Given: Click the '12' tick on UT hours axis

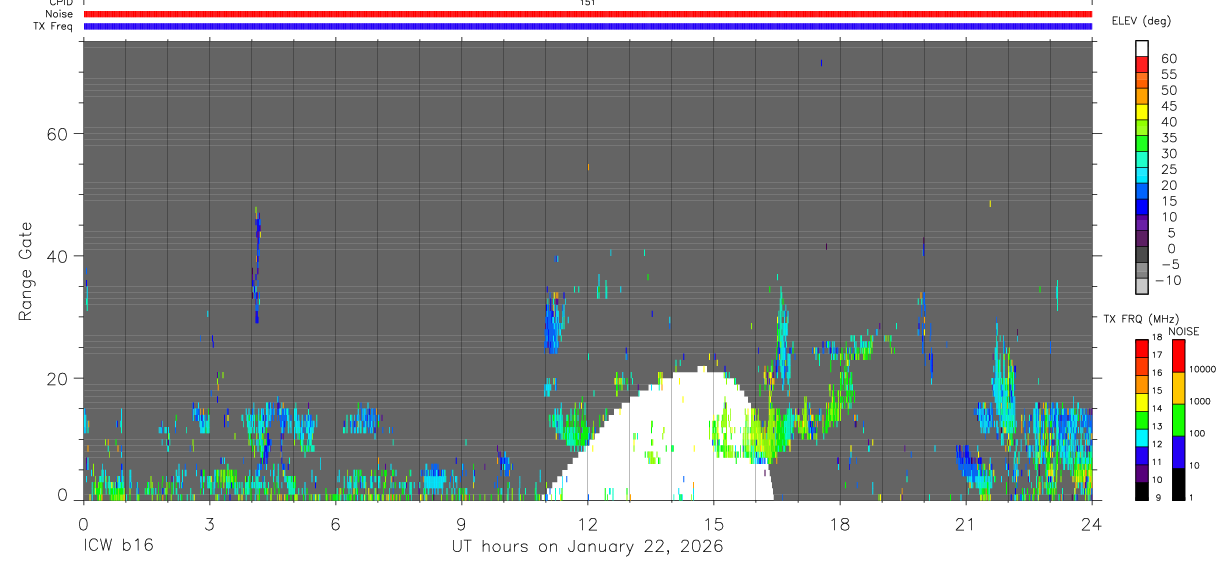Looking at the screenshot, I should pos(587,524).
